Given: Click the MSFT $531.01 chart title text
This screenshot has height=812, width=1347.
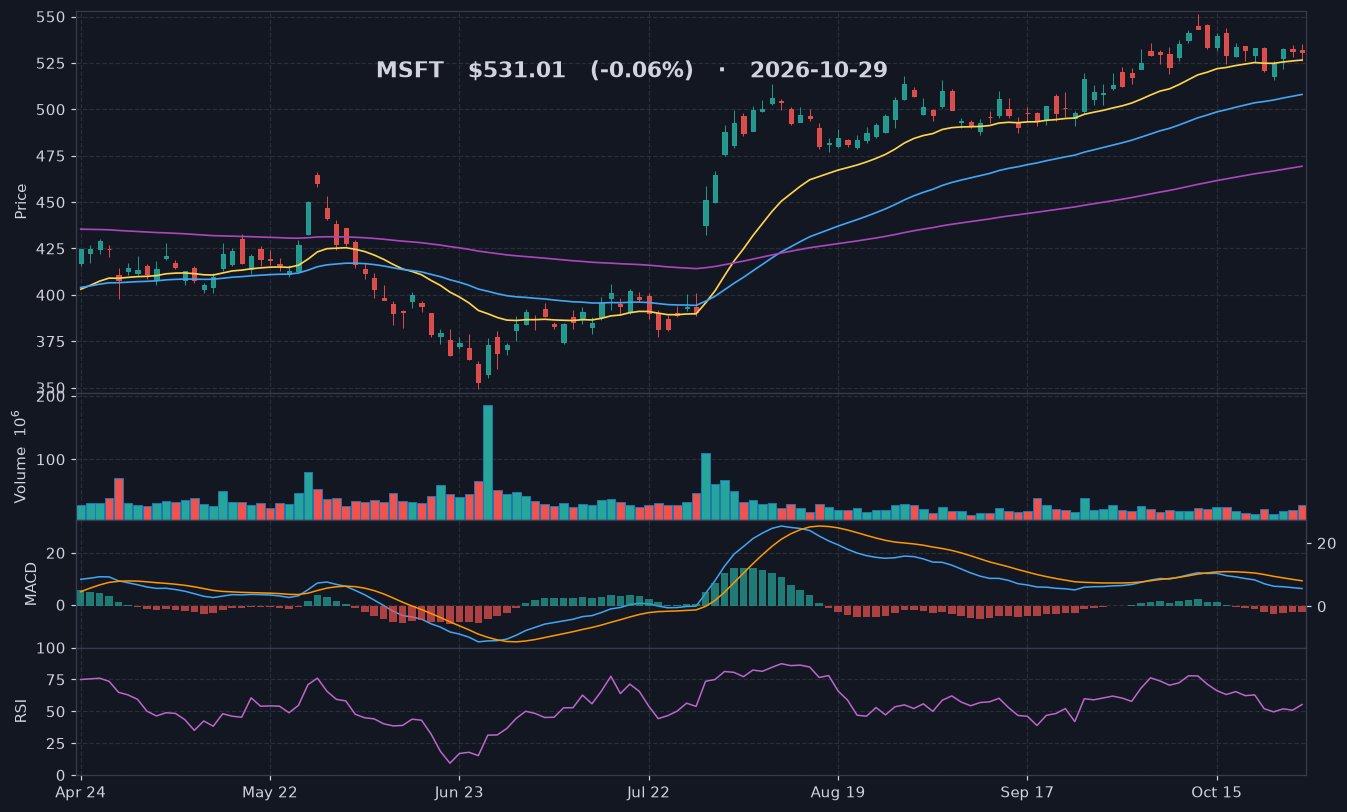Looking at the screenshot, I should pos(632,71).
